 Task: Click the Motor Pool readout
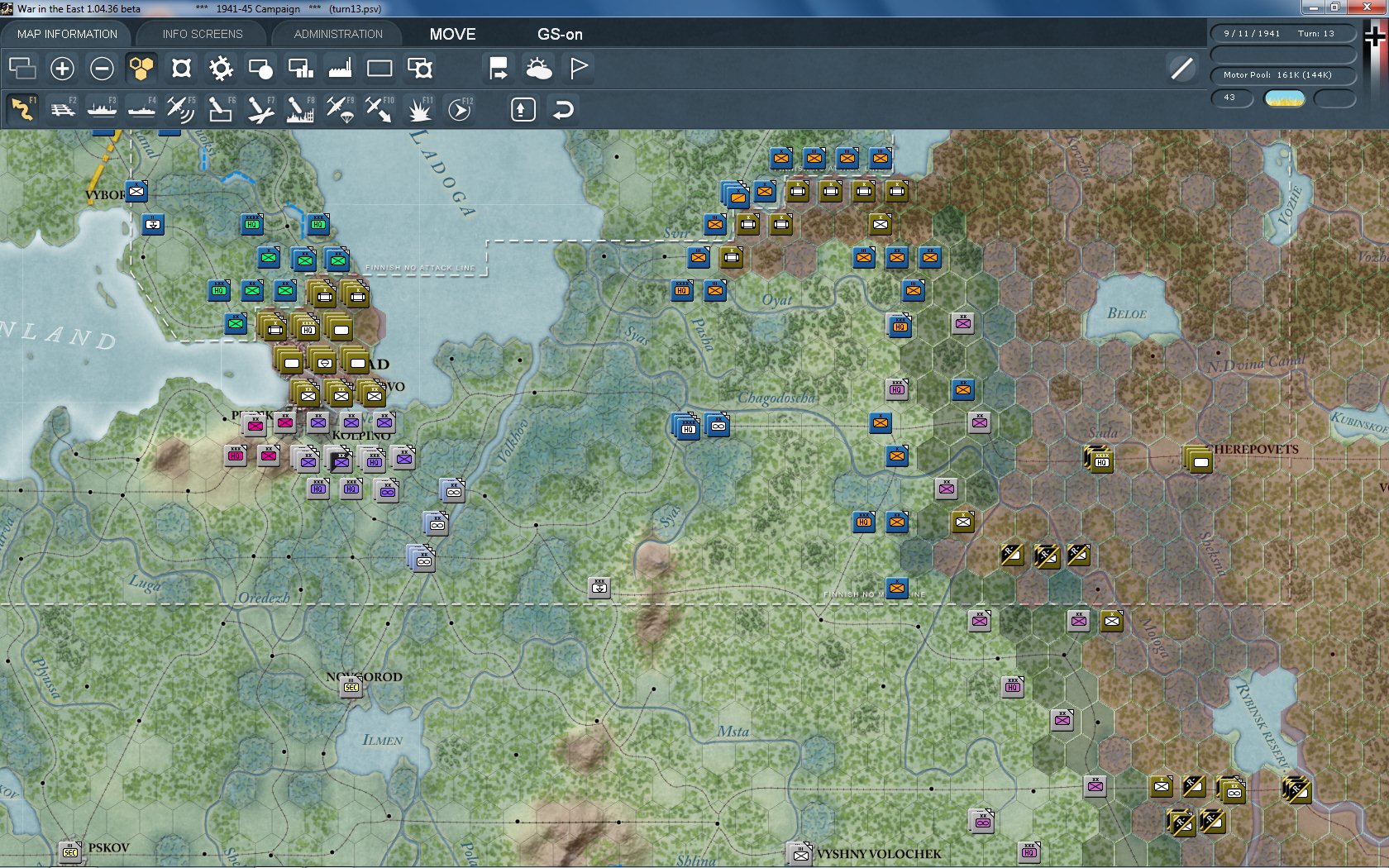coord(1283,75)
